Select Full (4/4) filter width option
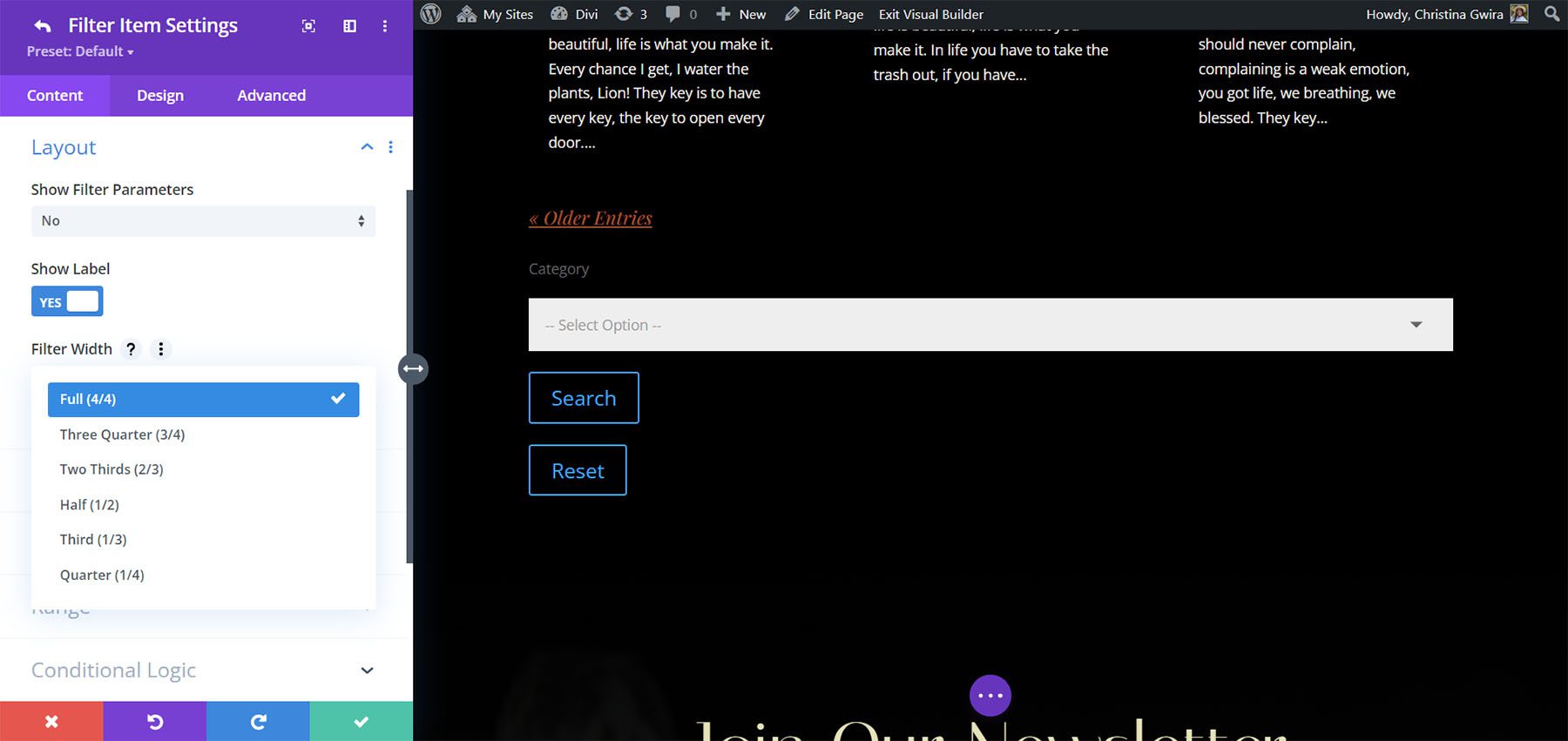 (203, 400)
